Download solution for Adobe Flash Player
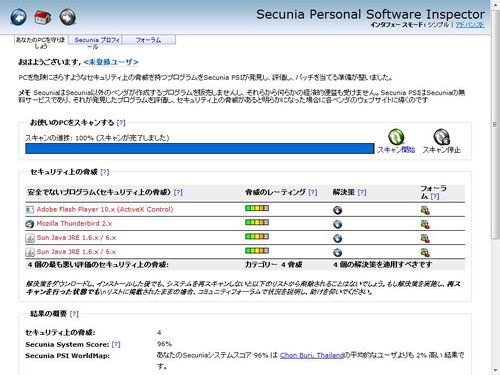This screenshot has height=375, width=500. (337, 210)
